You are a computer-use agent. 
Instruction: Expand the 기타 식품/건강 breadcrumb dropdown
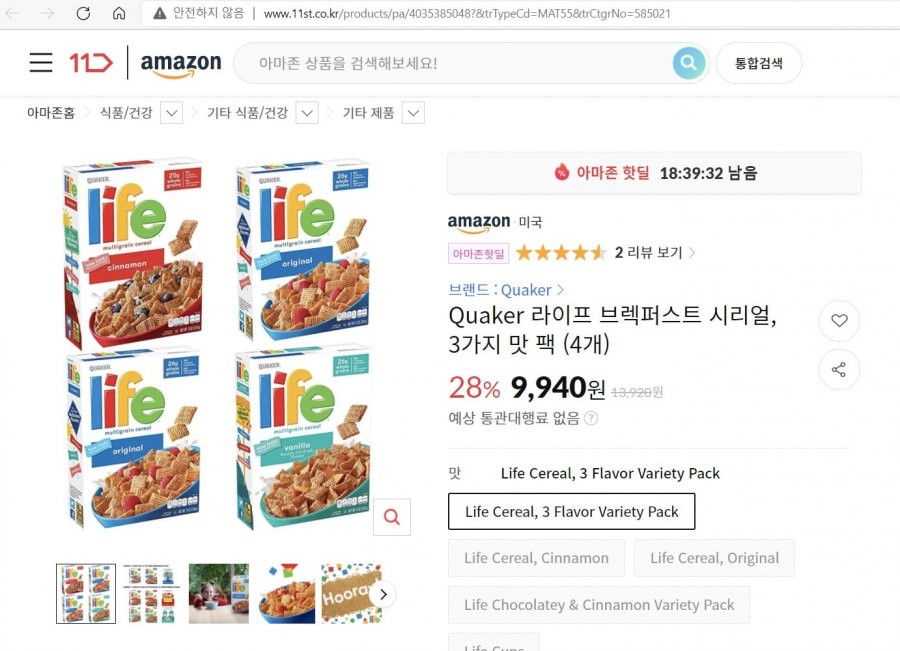pos(307,113)
